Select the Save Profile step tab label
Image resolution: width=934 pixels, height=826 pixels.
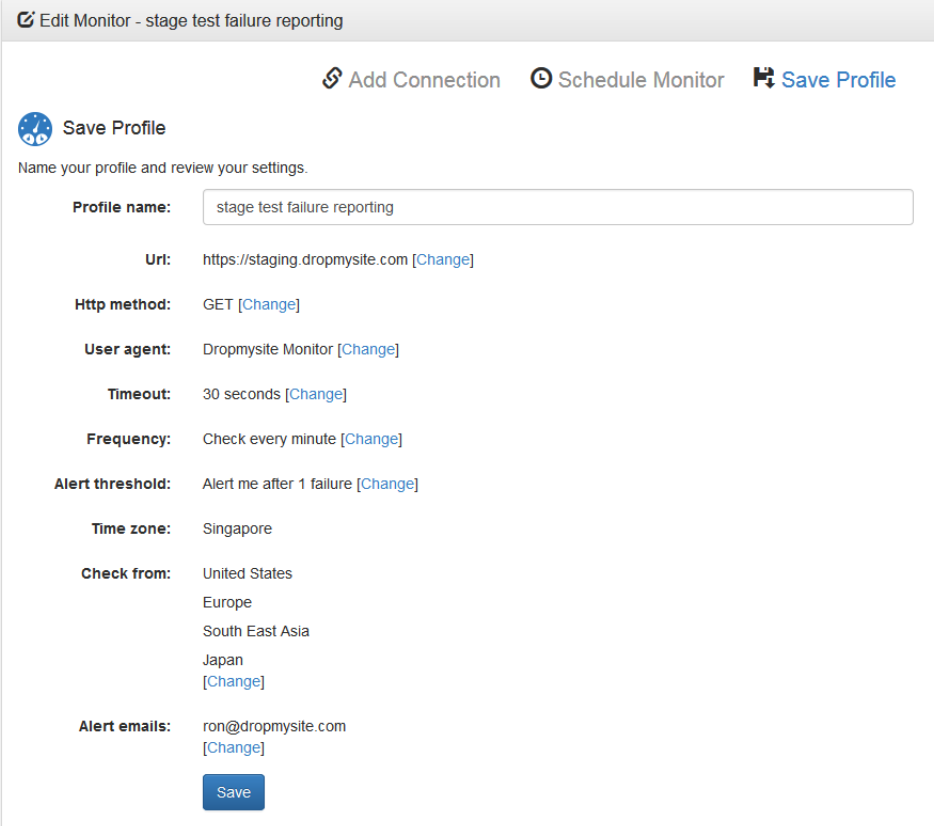click(x=838, y=80)
